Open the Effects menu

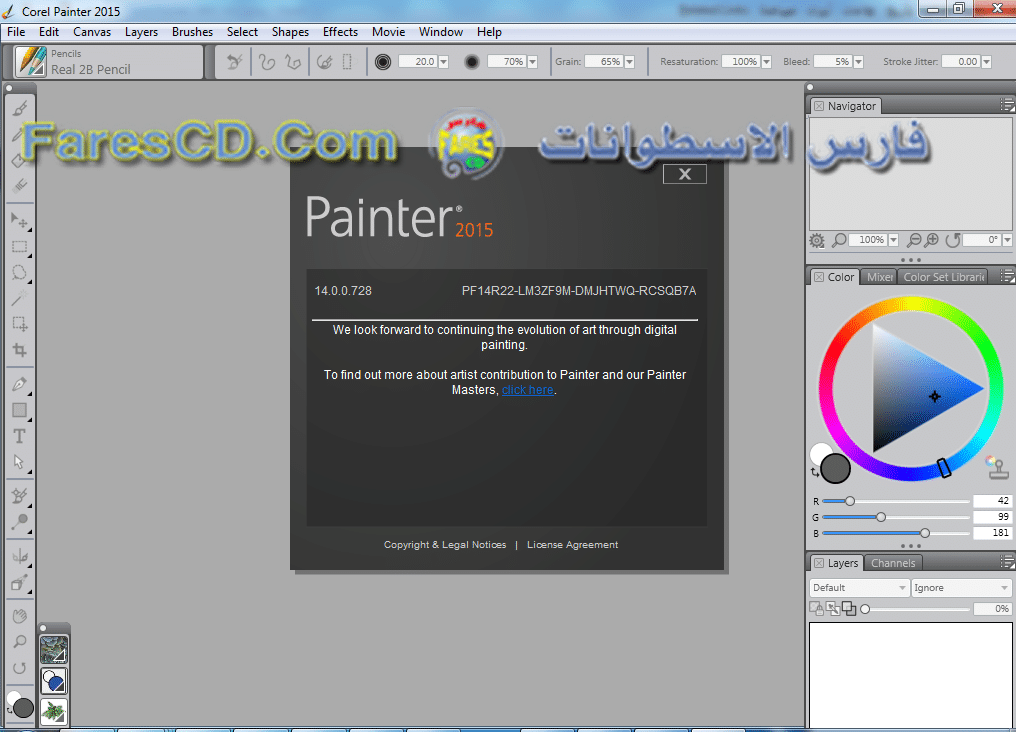click(x=340, y=32)
